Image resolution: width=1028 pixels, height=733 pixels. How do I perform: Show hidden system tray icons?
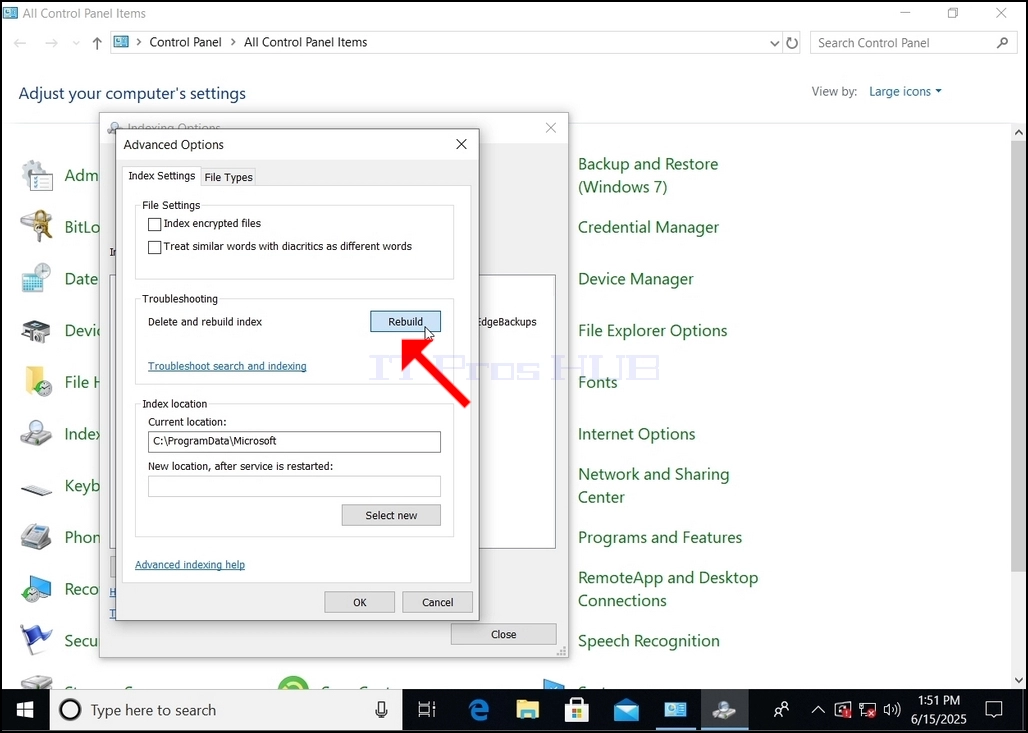coord(818,710)
